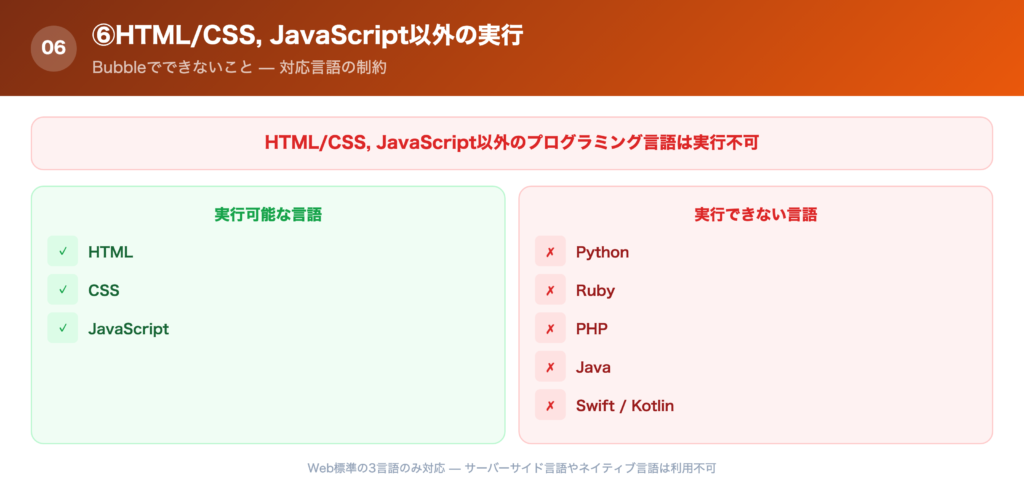The height and width of the screenshot is (498, 1024).
Task: Click the JavaScript list item text
Action: [x=129, y=329]
